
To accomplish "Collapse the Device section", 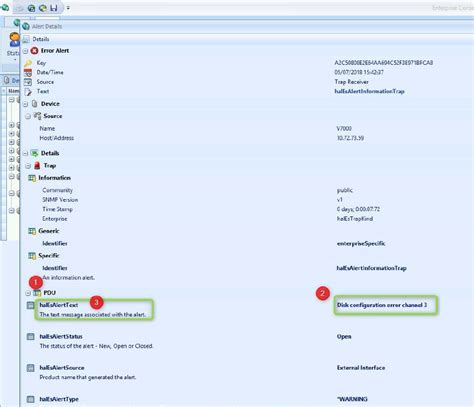I will click(x=25, y=104).
